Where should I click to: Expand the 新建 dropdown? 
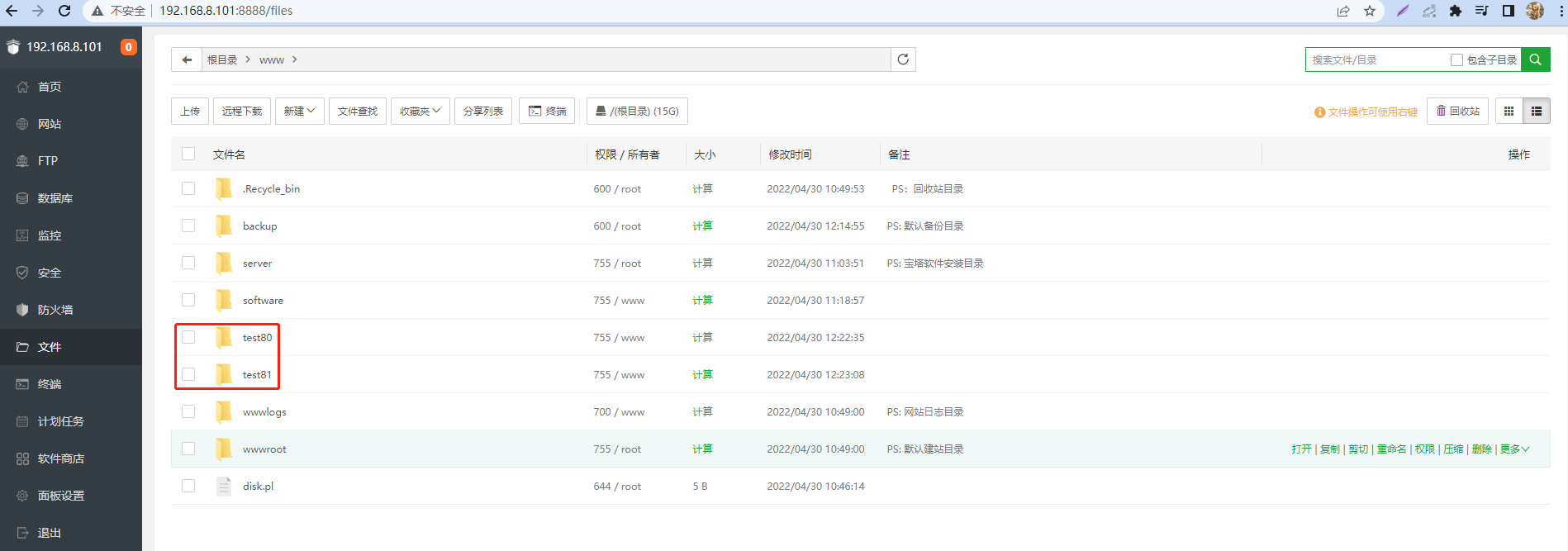pos(299,111)
